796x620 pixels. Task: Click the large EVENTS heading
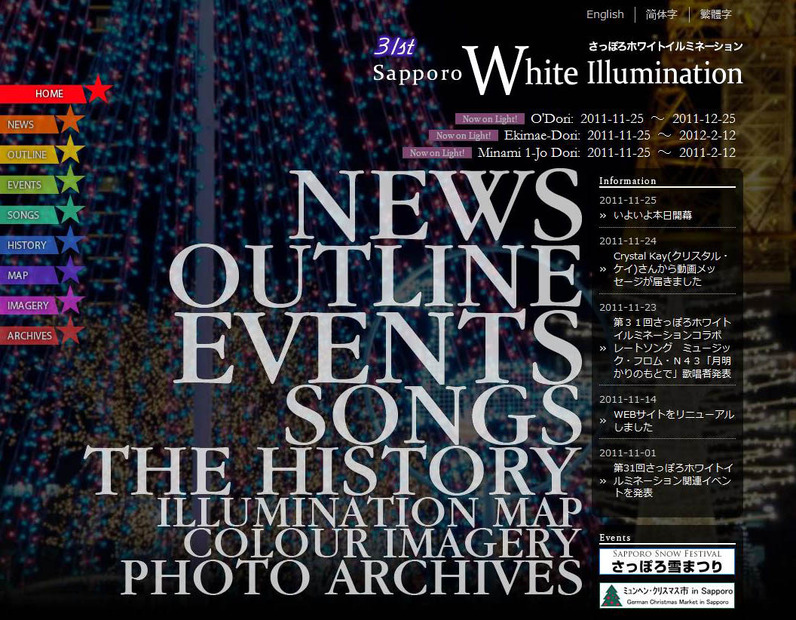tap(378, 347)
